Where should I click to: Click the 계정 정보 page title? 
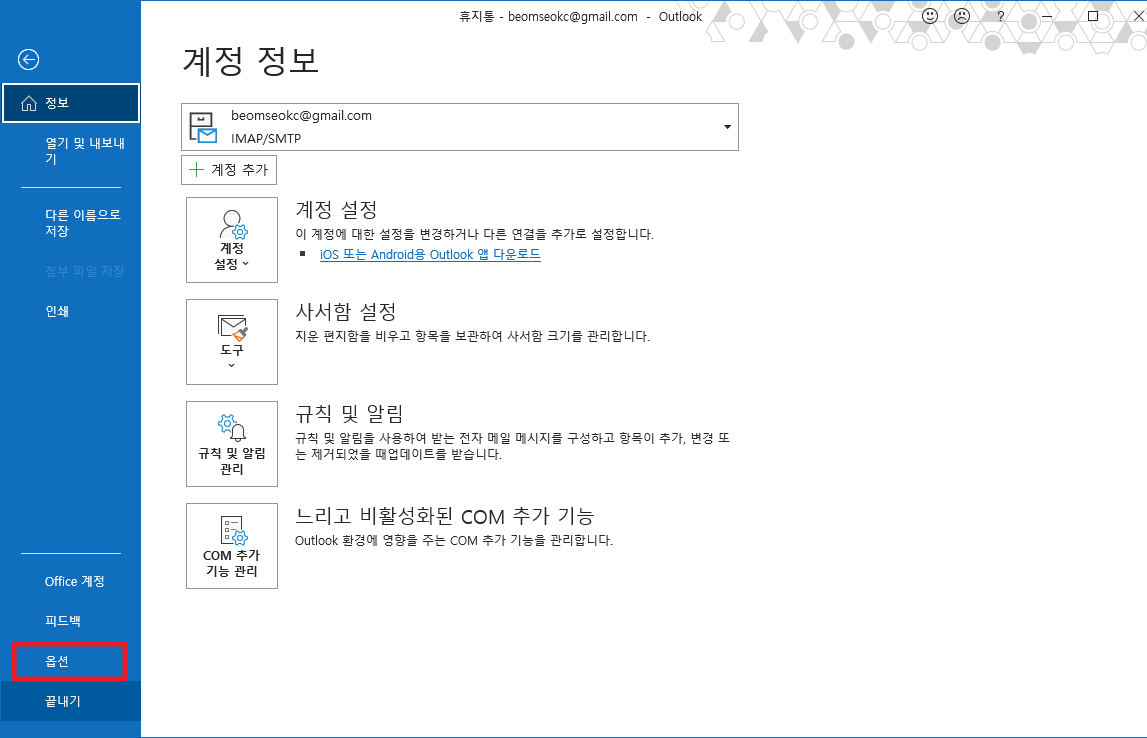tap(251, 61)
